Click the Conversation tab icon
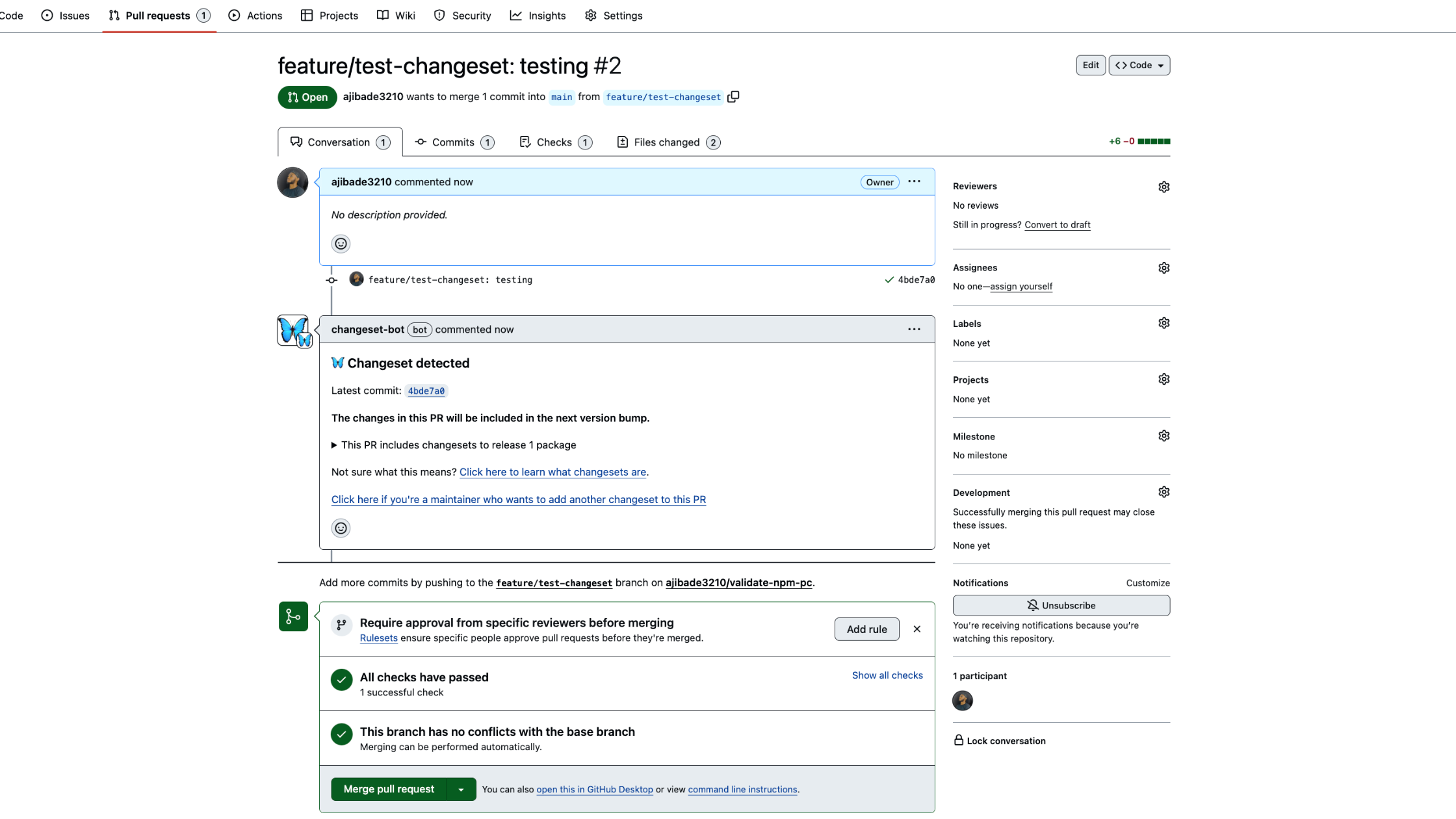 296,141
